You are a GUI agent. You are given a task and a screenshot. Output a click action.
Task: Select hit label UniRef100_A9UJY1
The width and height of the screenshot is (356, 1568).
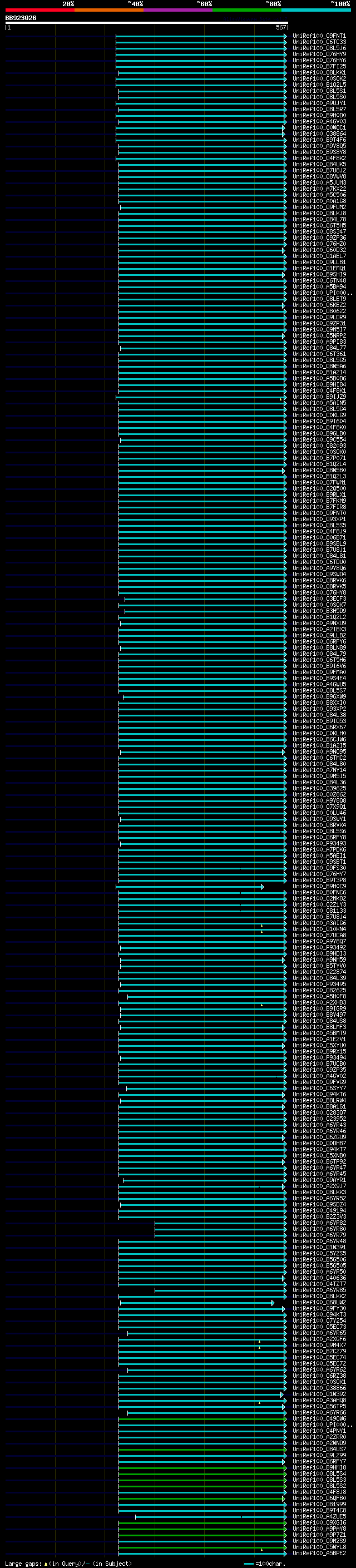coord(319,103)
